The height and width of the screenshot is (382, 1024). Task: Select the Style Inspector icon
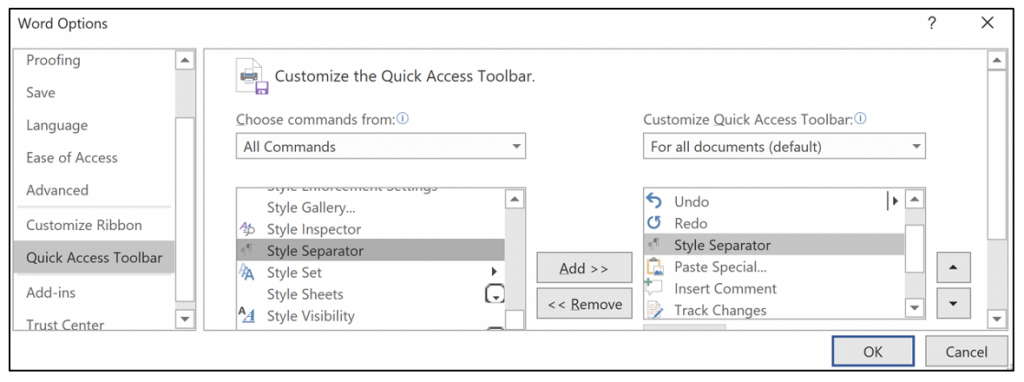pyautogui.click(x=247, y=229)
